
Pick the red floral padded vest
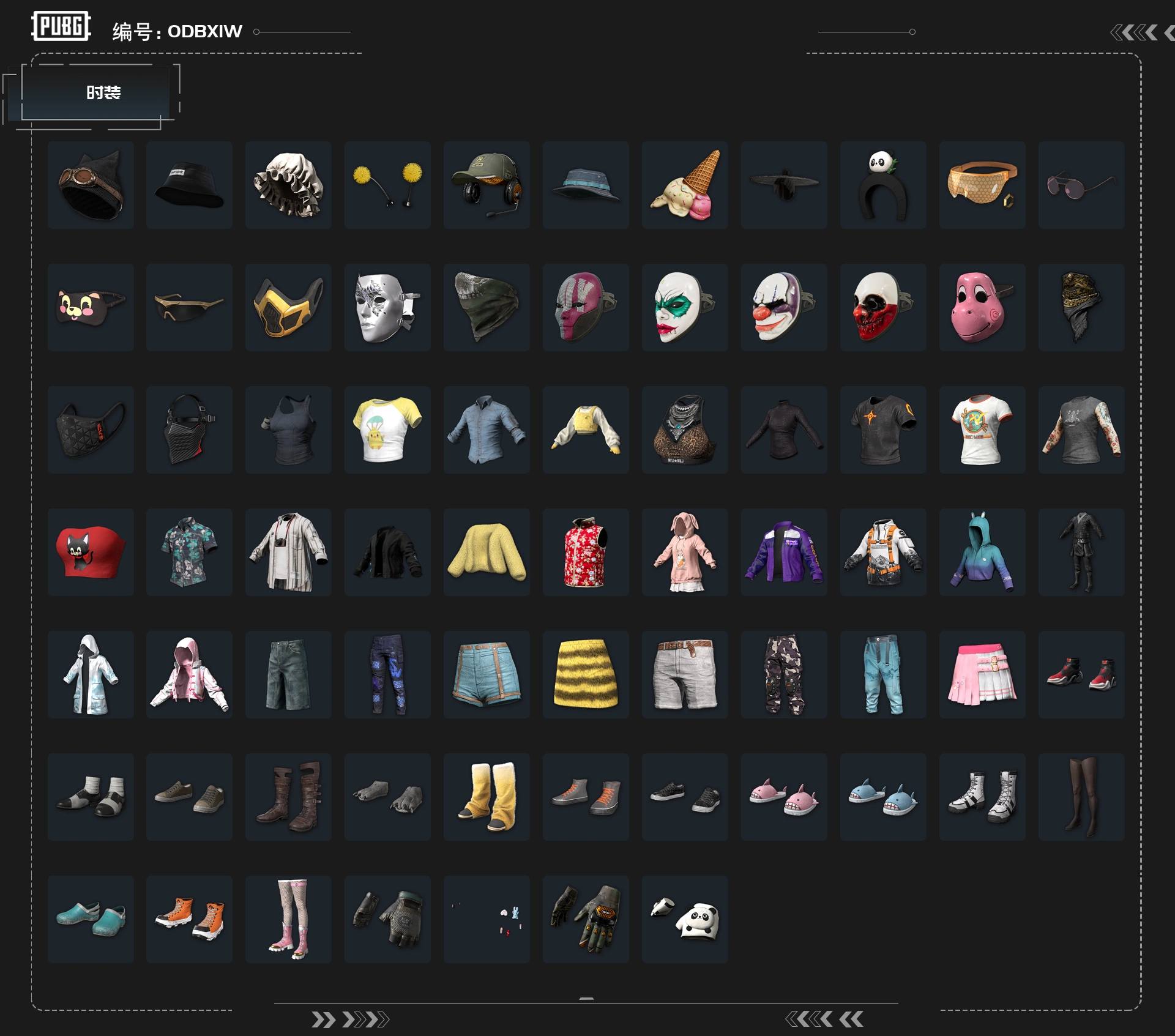[x=586, y=552]
